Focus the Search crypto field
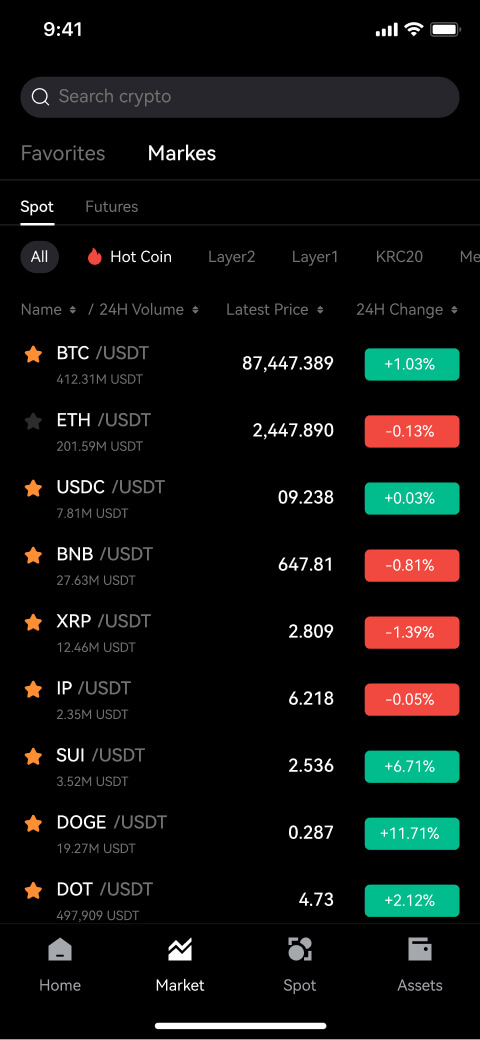Viewport: 480px width, 1040px height. click(240, 98)
